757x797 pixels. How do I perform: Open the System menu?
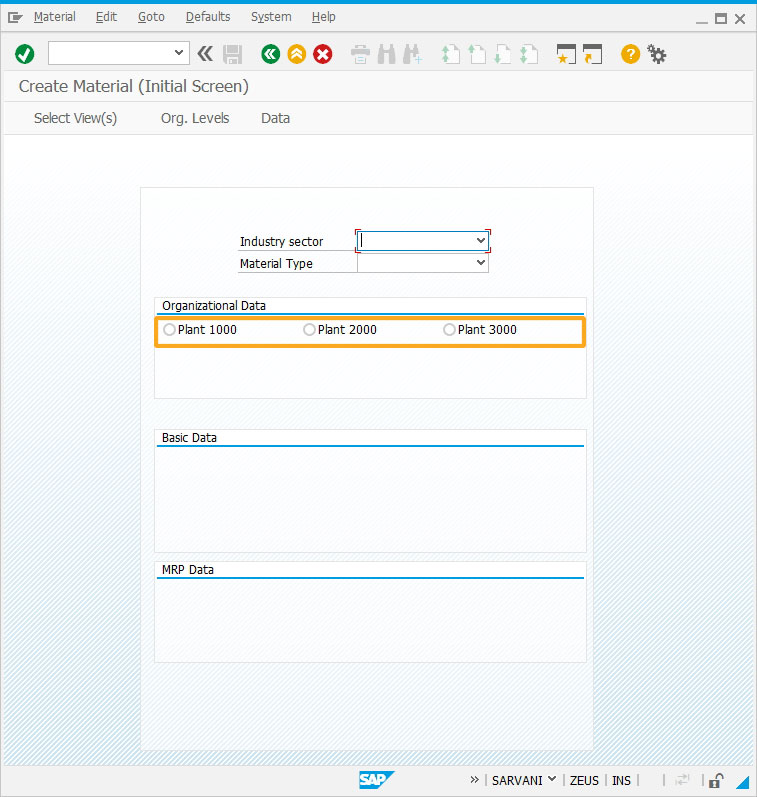[x=271, y=17]
